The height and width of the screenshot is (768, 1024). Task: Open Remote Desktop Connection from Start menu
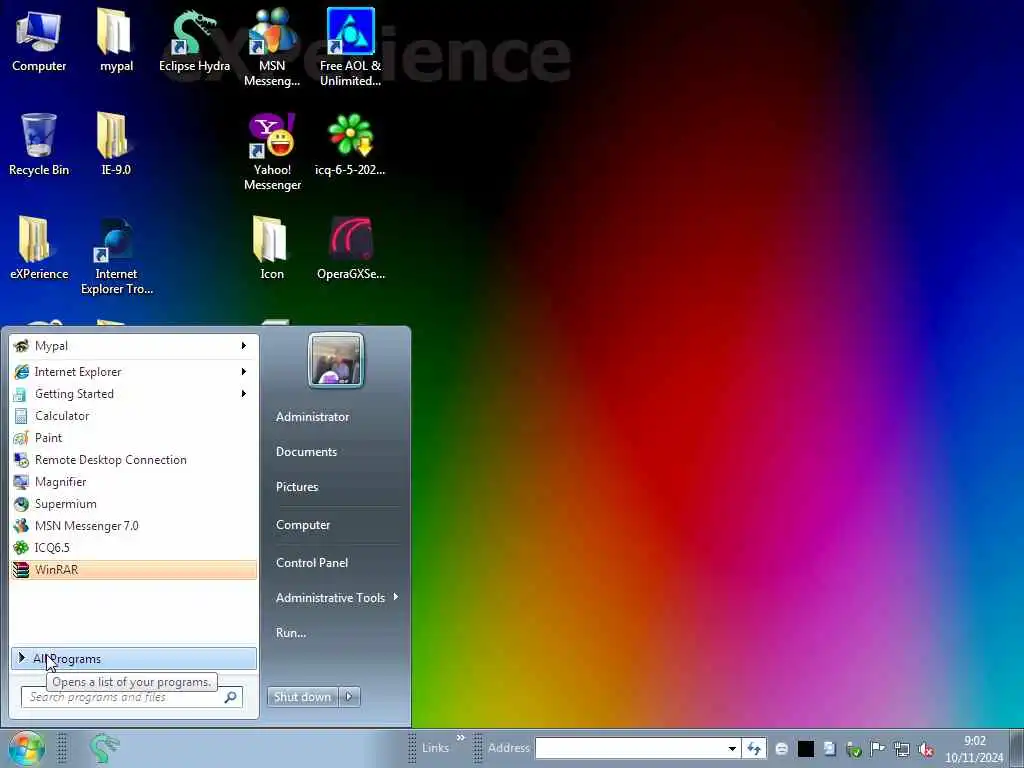134,460
